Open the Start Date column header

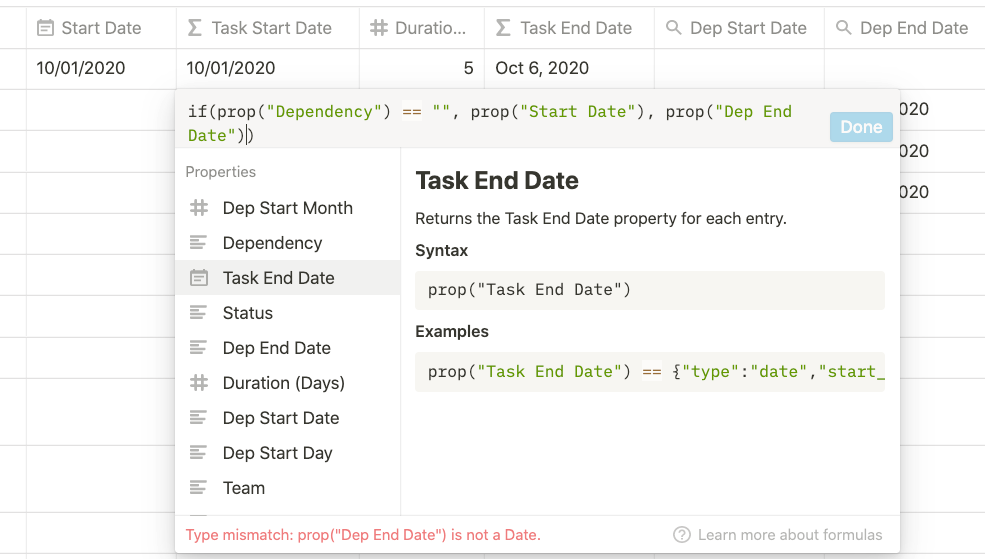click(100, 28)
